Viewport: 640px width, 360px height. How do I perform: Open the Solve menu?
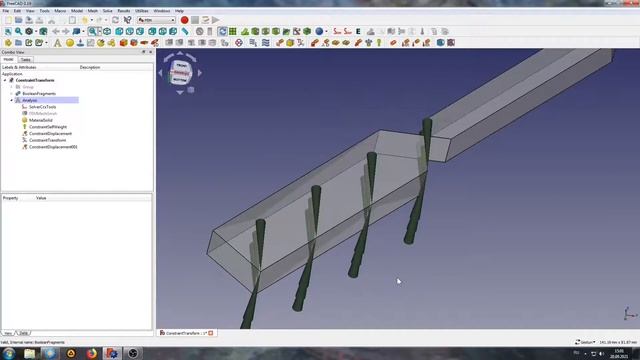[107, 11]
